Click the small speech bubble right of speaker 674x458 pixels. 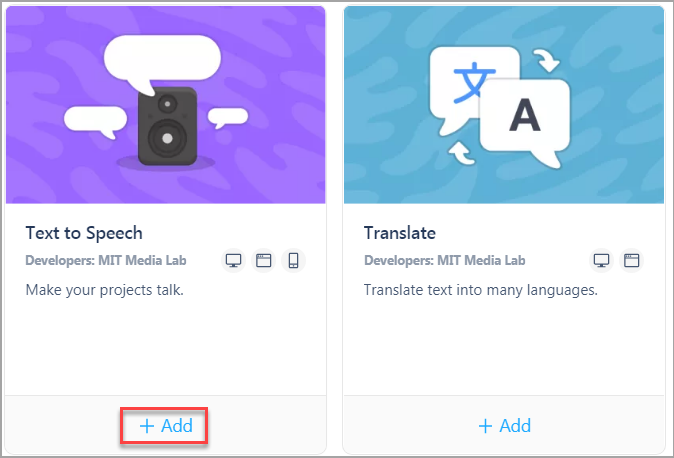[228, 117]
